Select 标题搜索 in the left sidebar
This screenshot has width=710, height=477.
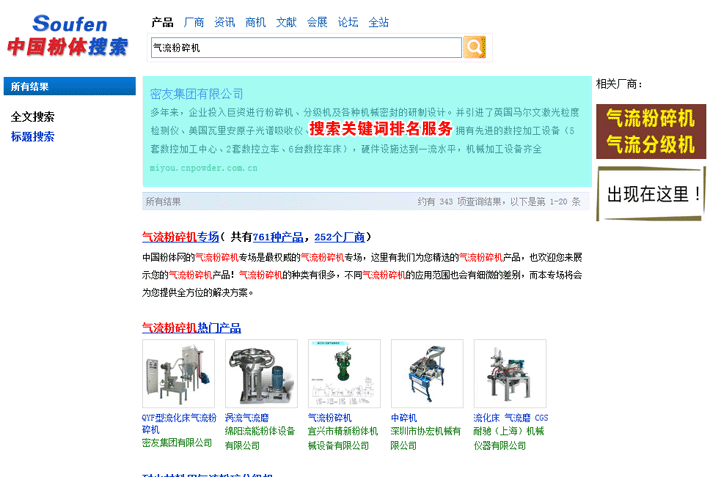(x=33, y=136)
